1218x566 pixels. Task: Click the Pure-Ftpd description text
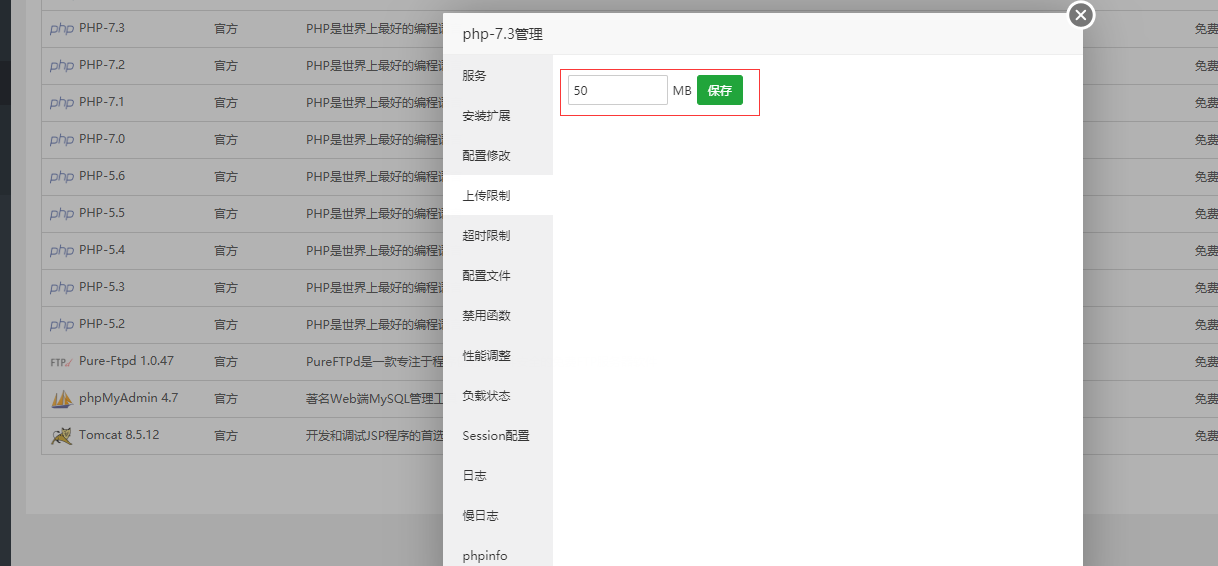coord(374,362)
